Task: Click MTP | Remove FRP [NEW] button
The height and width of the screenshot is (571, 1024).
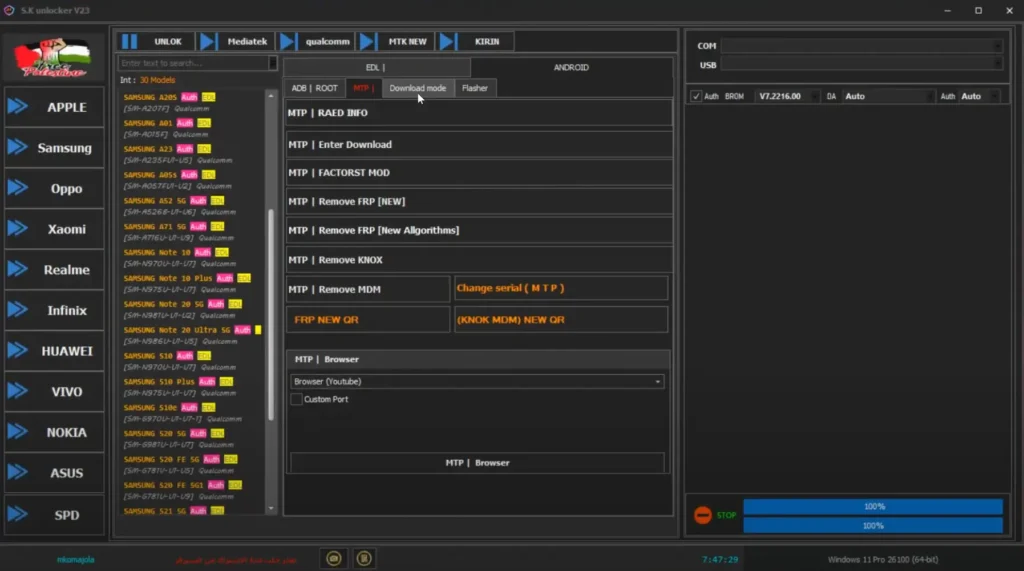Action: (x=478, y=202)
